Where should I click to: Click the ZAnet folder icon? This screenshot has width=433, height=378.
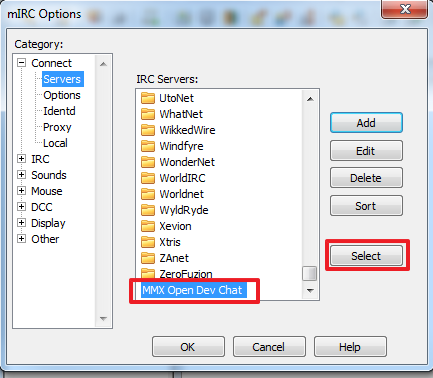(148, 258)
